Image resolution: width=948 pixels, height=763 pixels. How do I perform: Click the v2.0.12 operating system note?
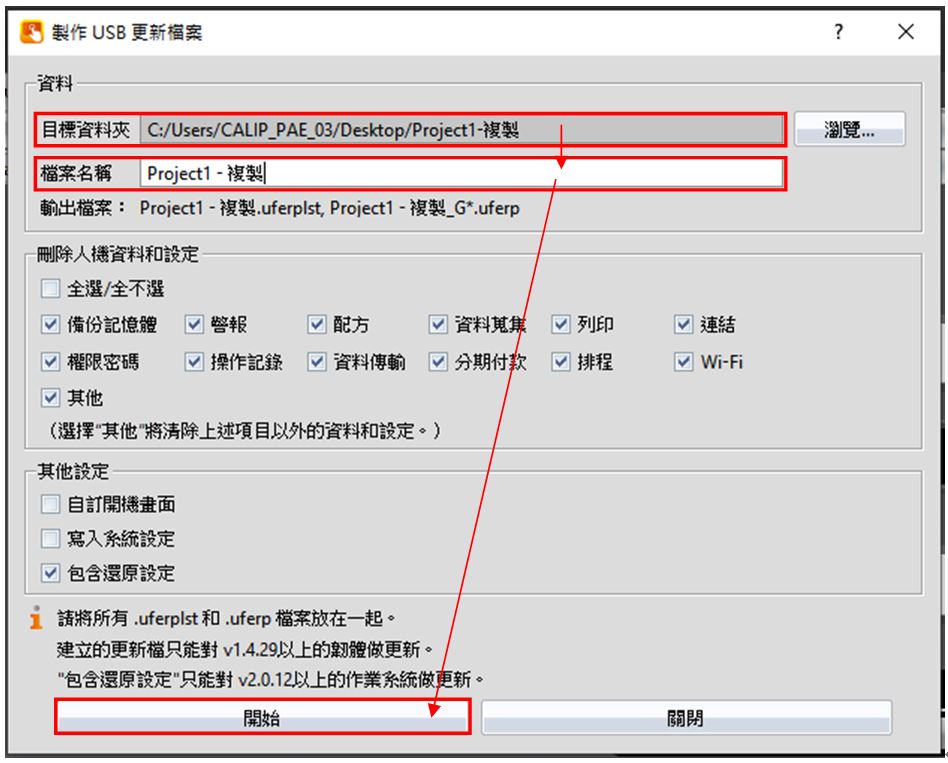271,680
